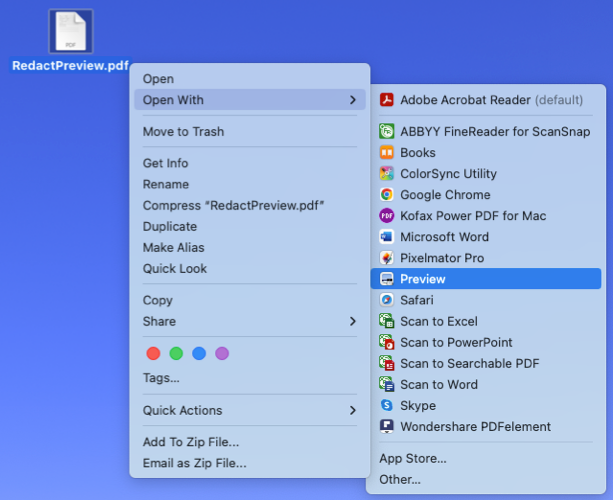Choose Other… at the submenu bottom
Screen dimensions: 613x500
point(399,479)
